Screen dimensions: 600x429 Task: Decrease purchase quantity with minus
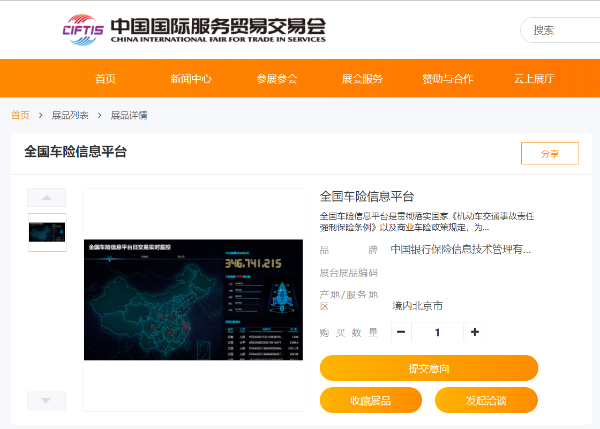point(401,332)
